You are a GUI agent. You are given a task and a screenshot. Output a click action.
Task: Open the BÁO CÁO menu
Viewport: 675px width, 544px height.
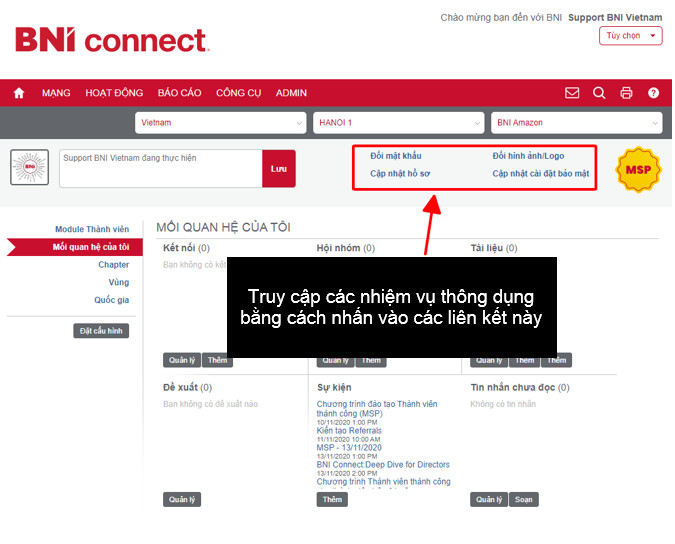[180, 93]
